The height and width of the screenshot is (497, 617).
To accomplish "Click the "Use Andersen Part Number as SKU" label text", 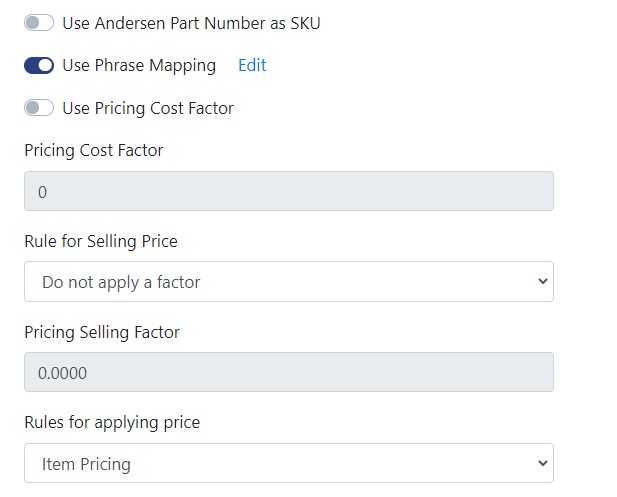I will click(x=191, y=23).
